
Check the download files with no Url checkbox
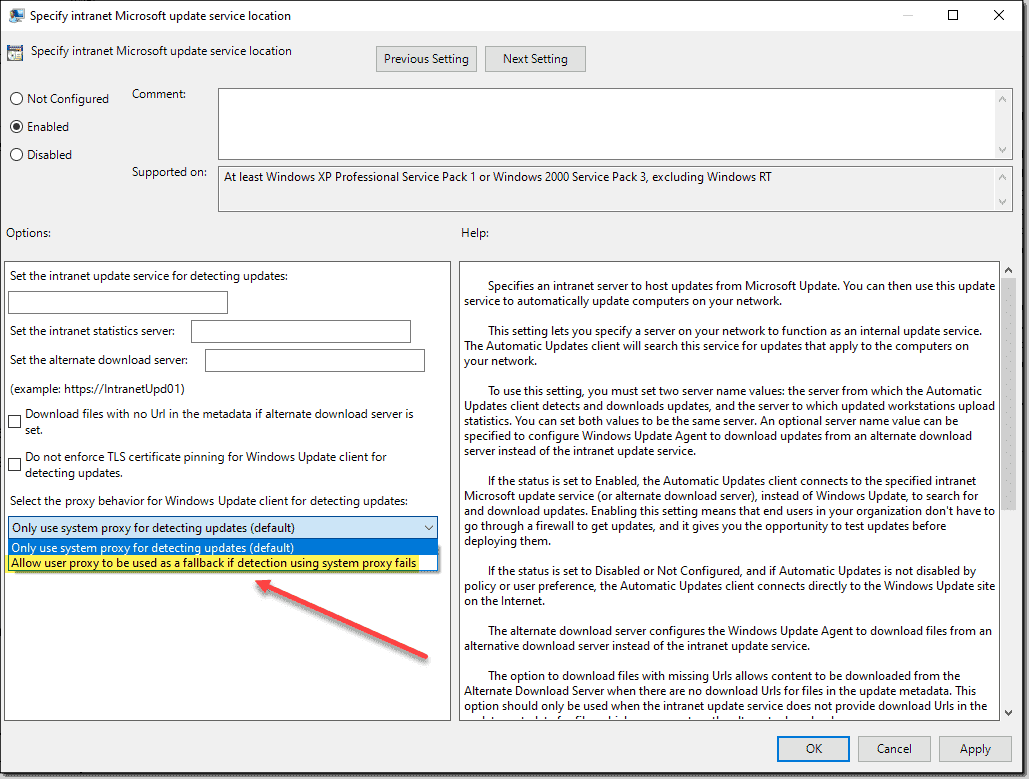14,421
